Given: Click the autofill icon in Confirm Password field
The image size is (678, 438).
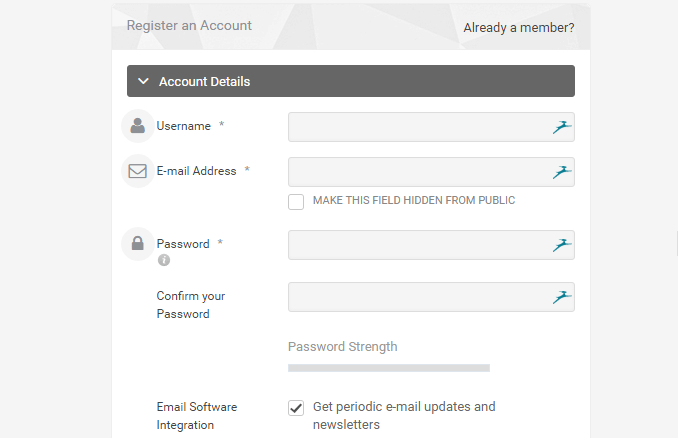Looking at the screenshot, I should [562, 297].
